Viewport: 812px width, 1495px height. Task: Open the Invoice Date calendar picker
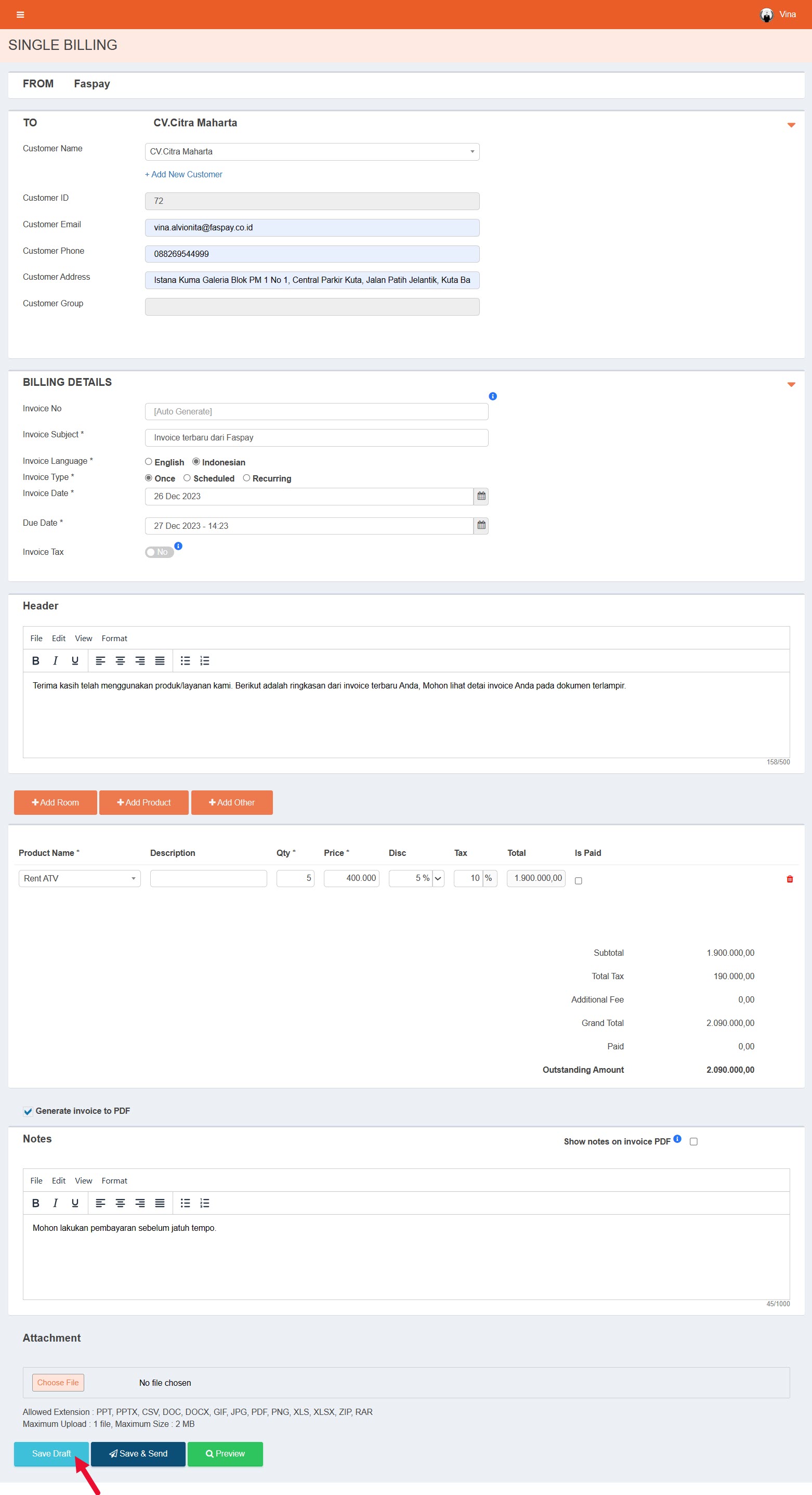coord(481,496)
